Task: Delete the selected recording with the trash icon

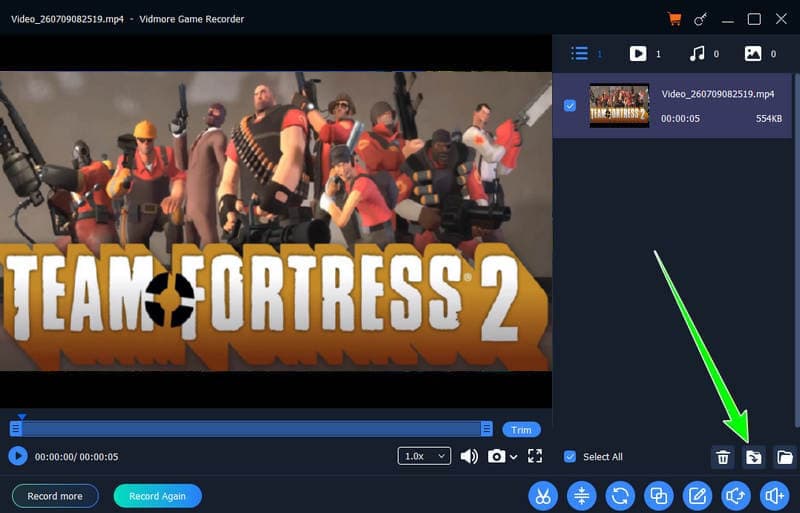Action: click(722, 457)
